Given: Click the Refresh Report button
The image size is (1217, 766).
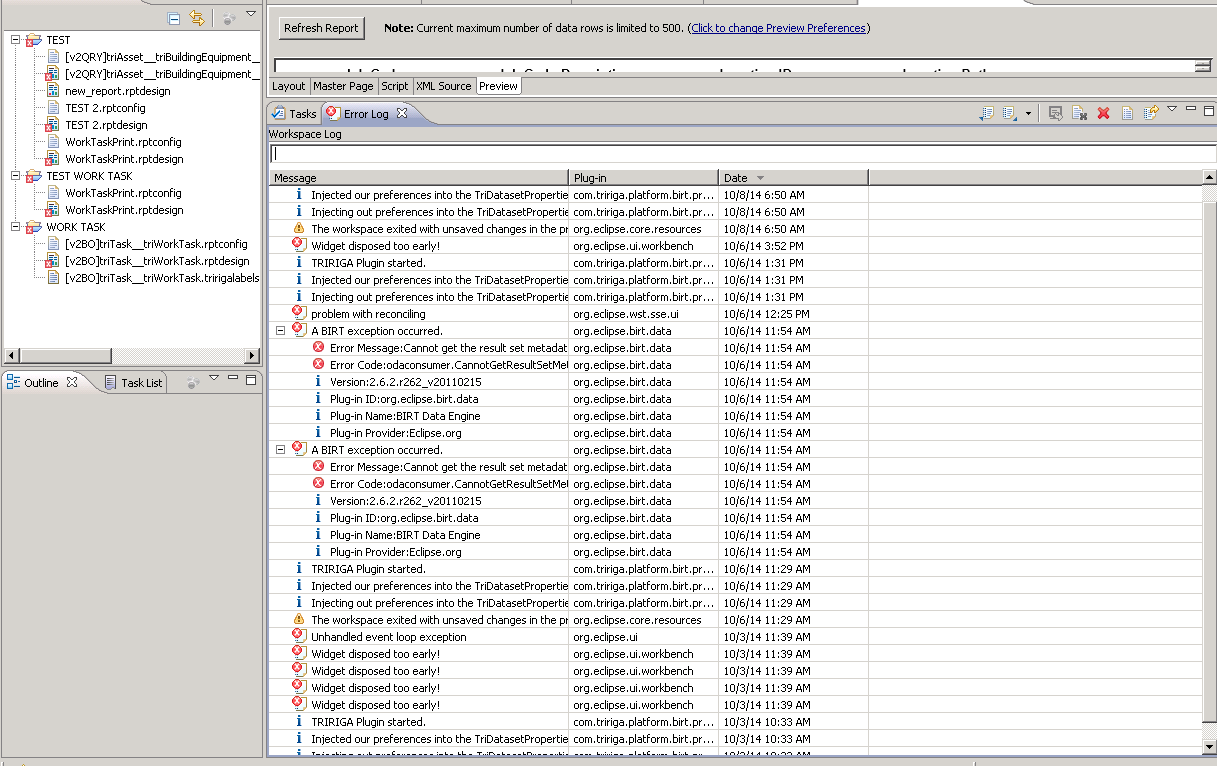Looking at the screenshot, I should click(x=321, y=28).
